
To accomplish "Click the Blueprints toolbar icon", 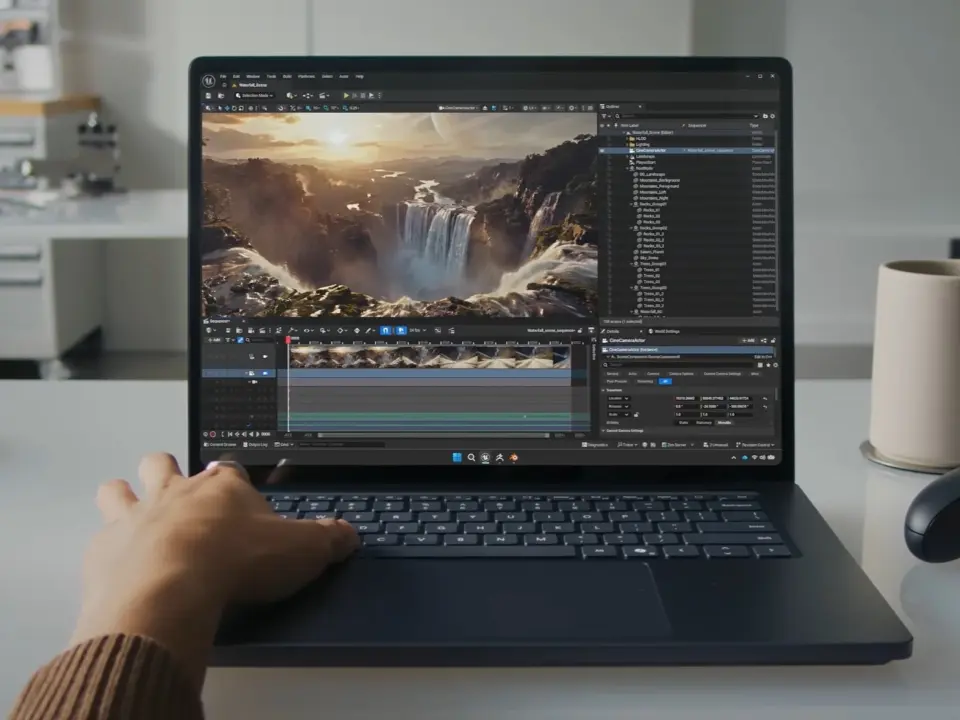I will point(308,96).
